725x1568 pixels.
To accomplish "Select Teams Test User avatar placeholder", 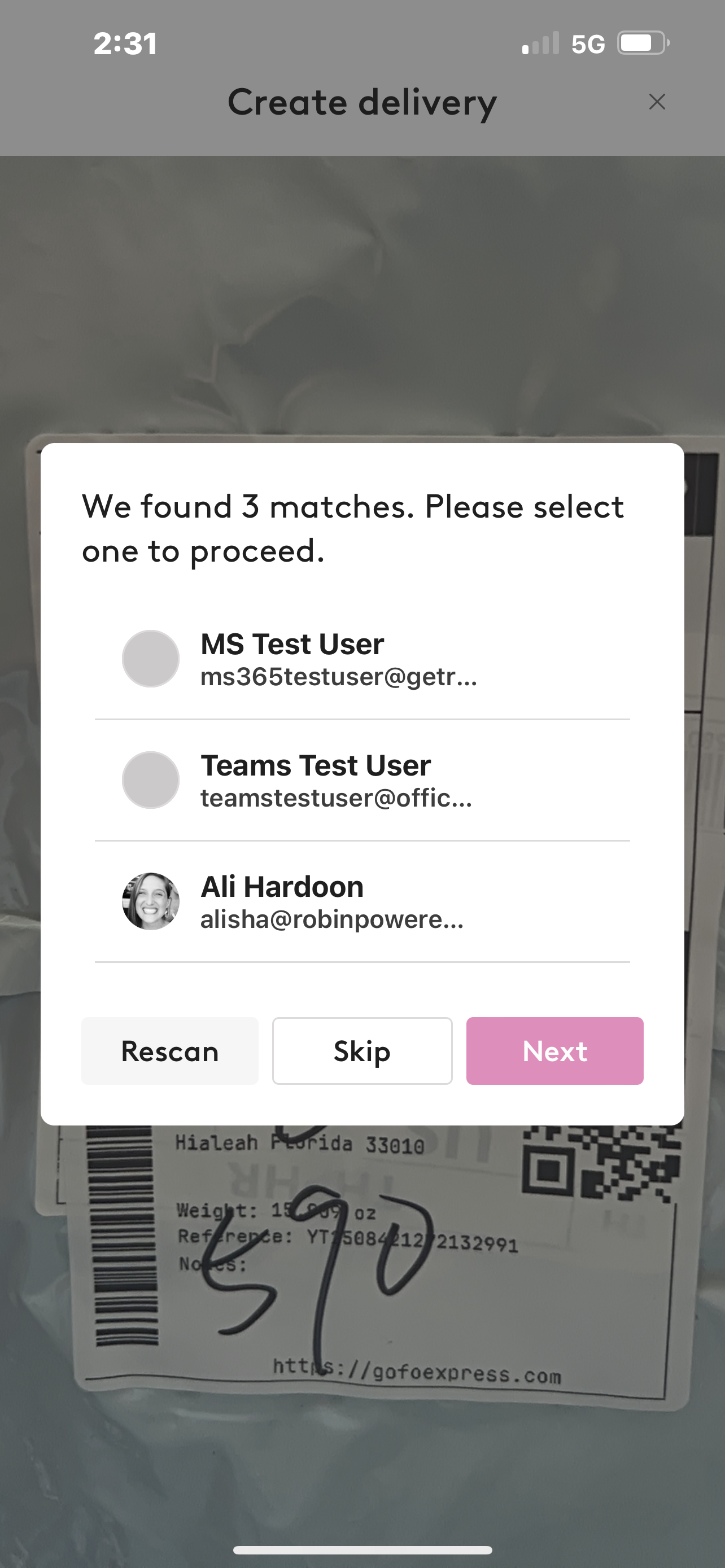I will [150, 779].
